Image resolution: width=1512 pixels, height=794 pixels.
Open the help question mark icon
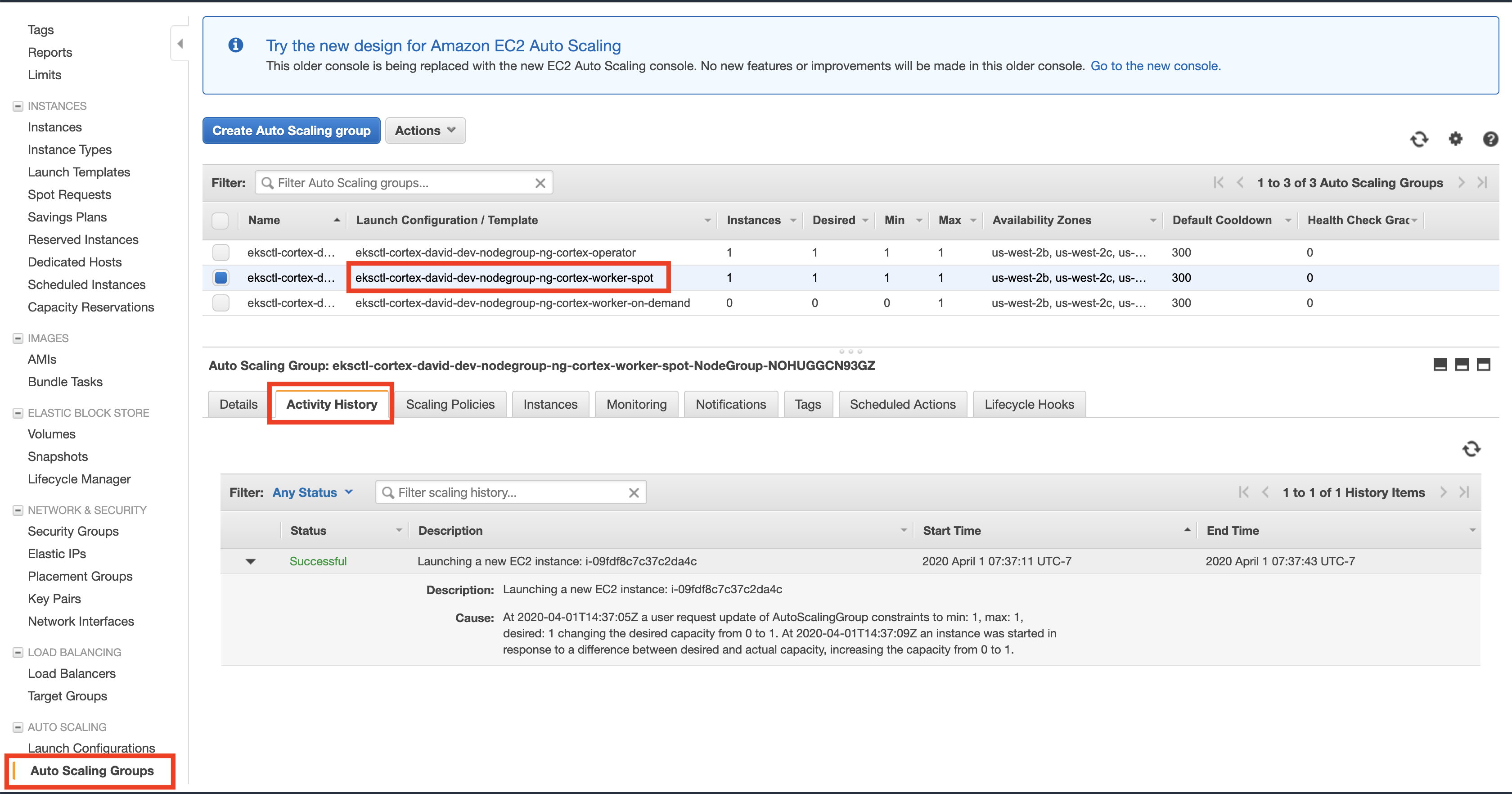coord(1489,139)
